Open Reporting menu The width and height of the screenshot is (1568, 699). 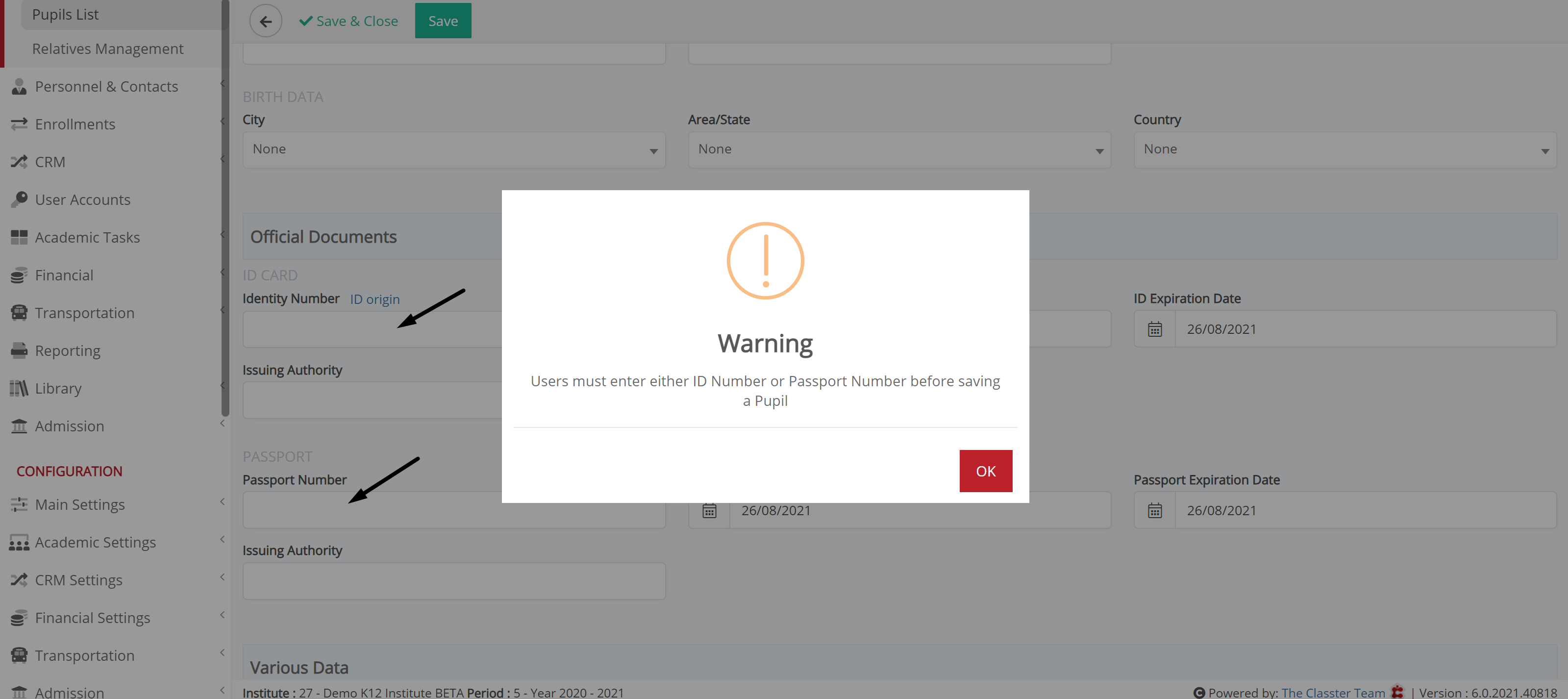[68, 350]
